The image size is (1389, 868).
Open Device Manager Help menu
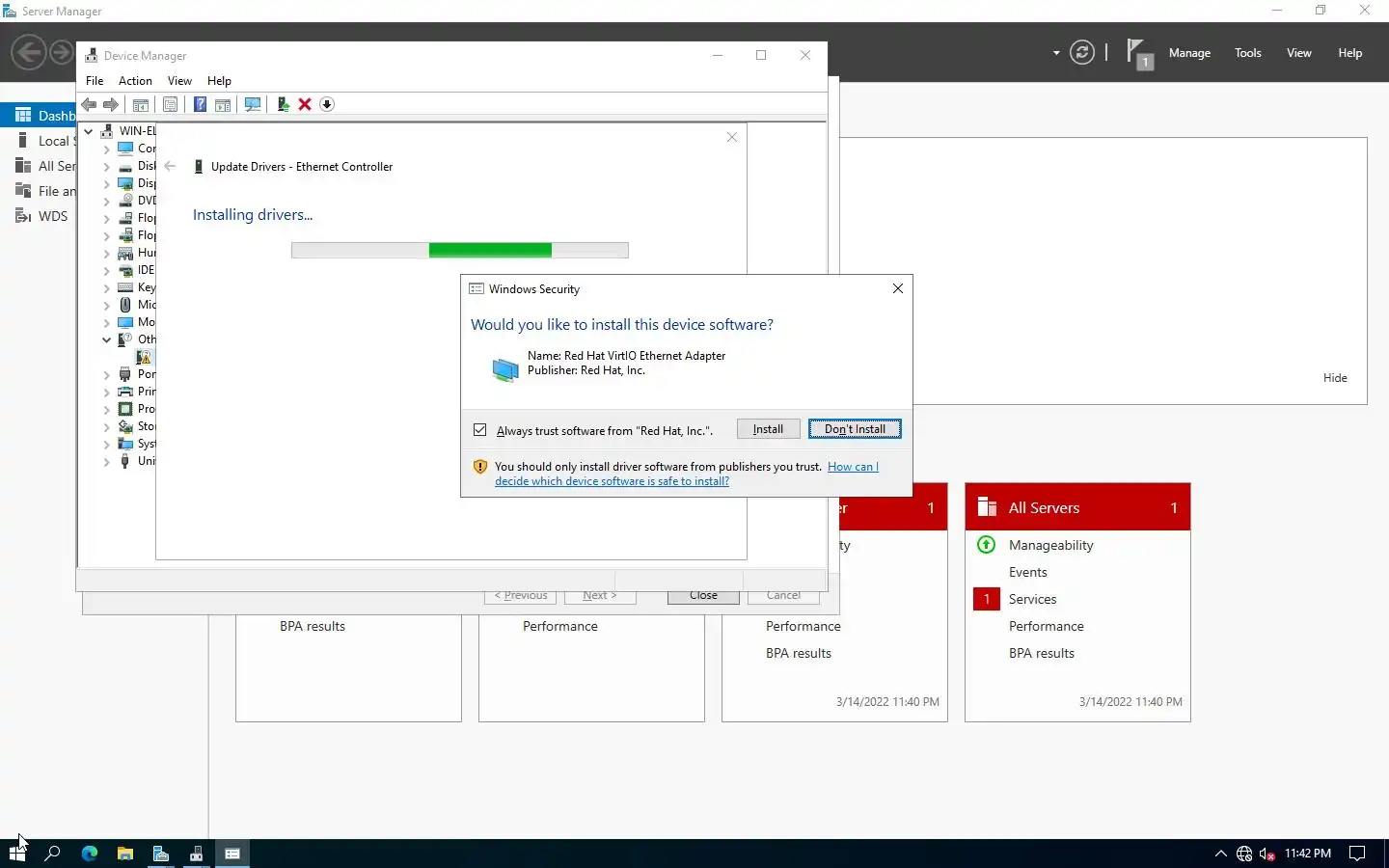click(x=219, y=81)
